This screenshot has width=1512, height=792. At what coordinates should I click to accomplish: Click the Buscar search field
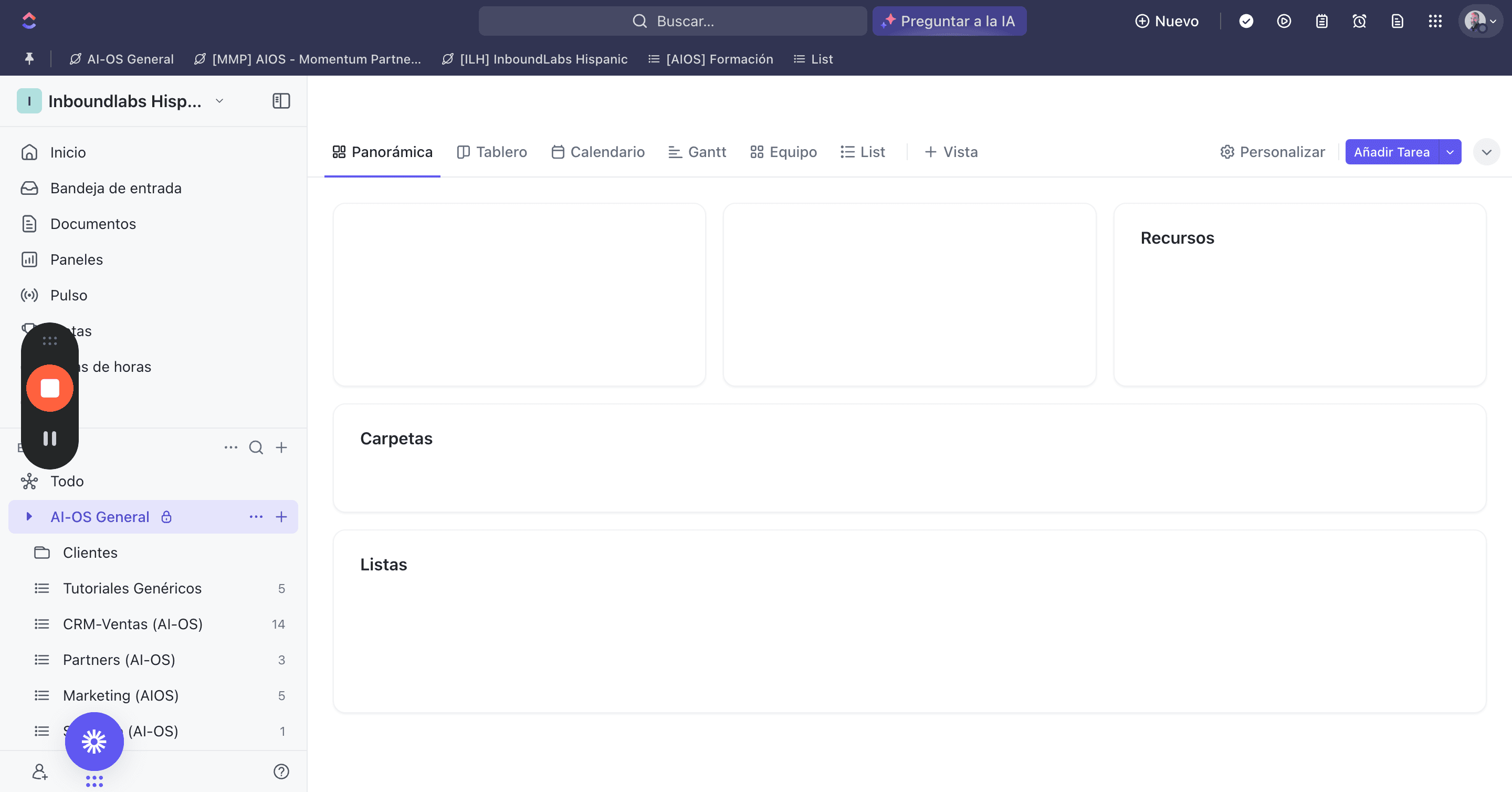point(673,21)
